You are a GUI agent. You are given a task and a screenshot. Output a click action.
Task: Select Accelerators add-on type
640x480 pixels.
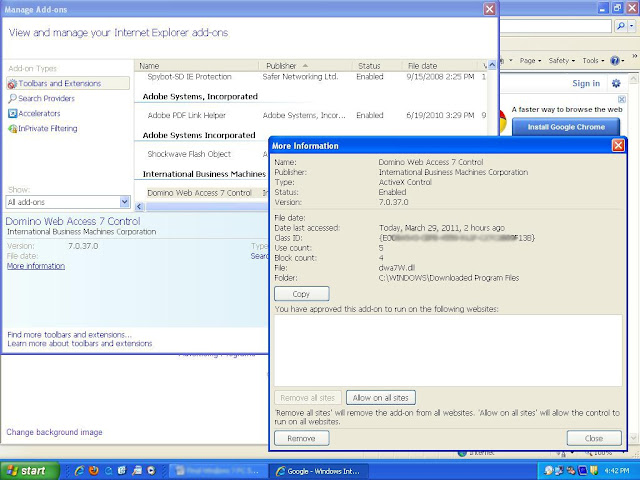click(34, 113)
